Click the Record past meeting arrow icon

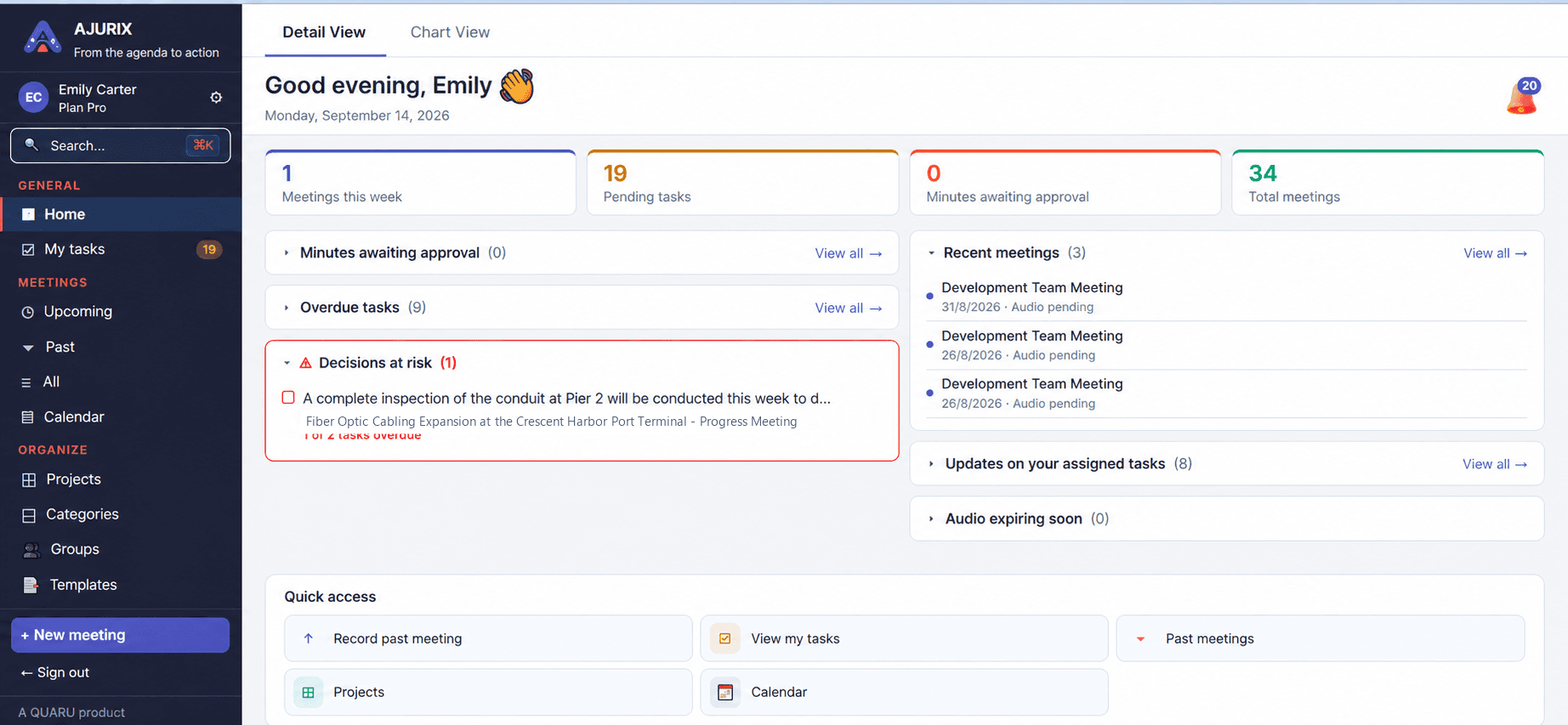pos(309,638)
